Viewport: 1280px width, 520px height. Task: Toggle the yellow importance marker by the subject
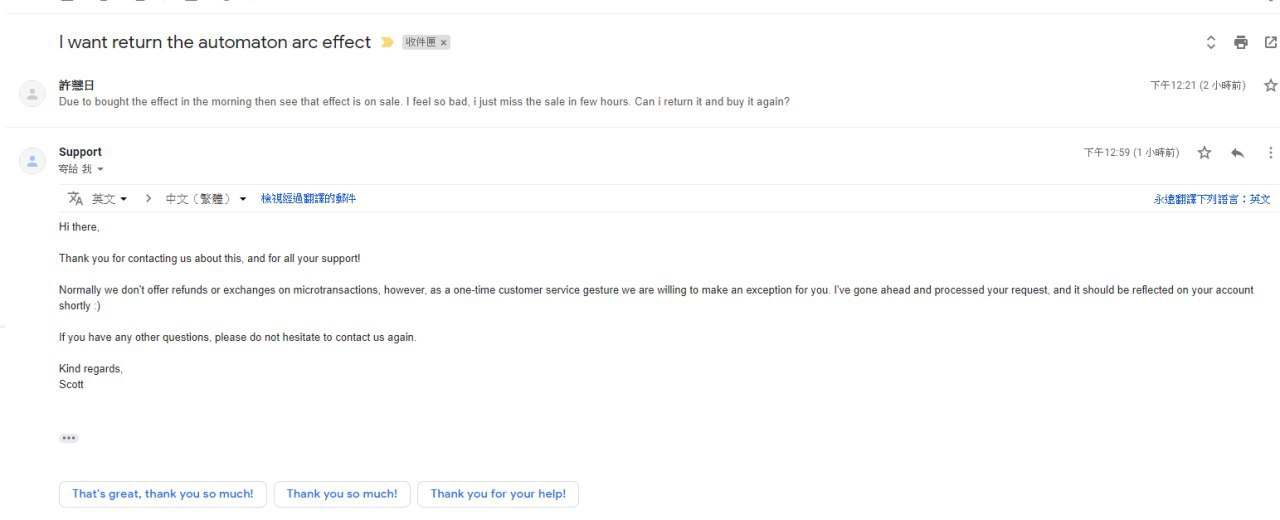[x=387, y=43]
